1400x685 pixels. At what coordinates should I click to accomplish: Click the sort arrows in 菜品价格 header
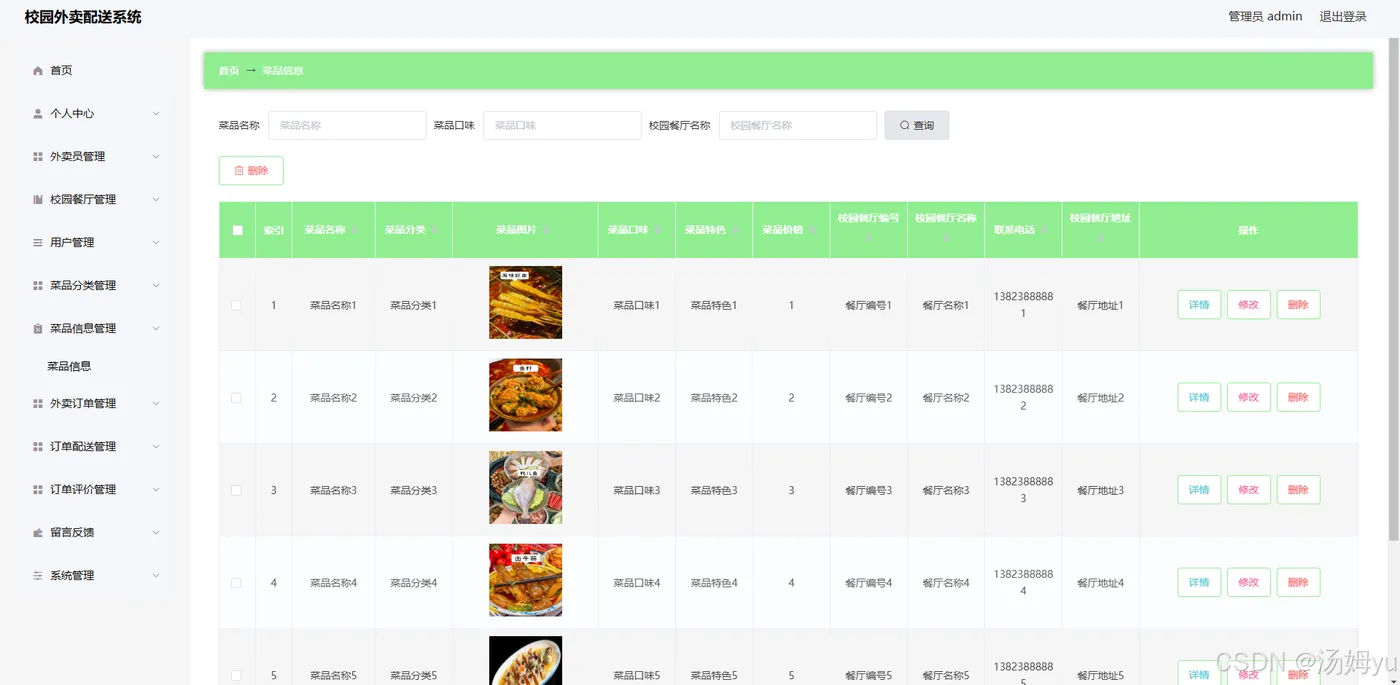click(813, 230)
